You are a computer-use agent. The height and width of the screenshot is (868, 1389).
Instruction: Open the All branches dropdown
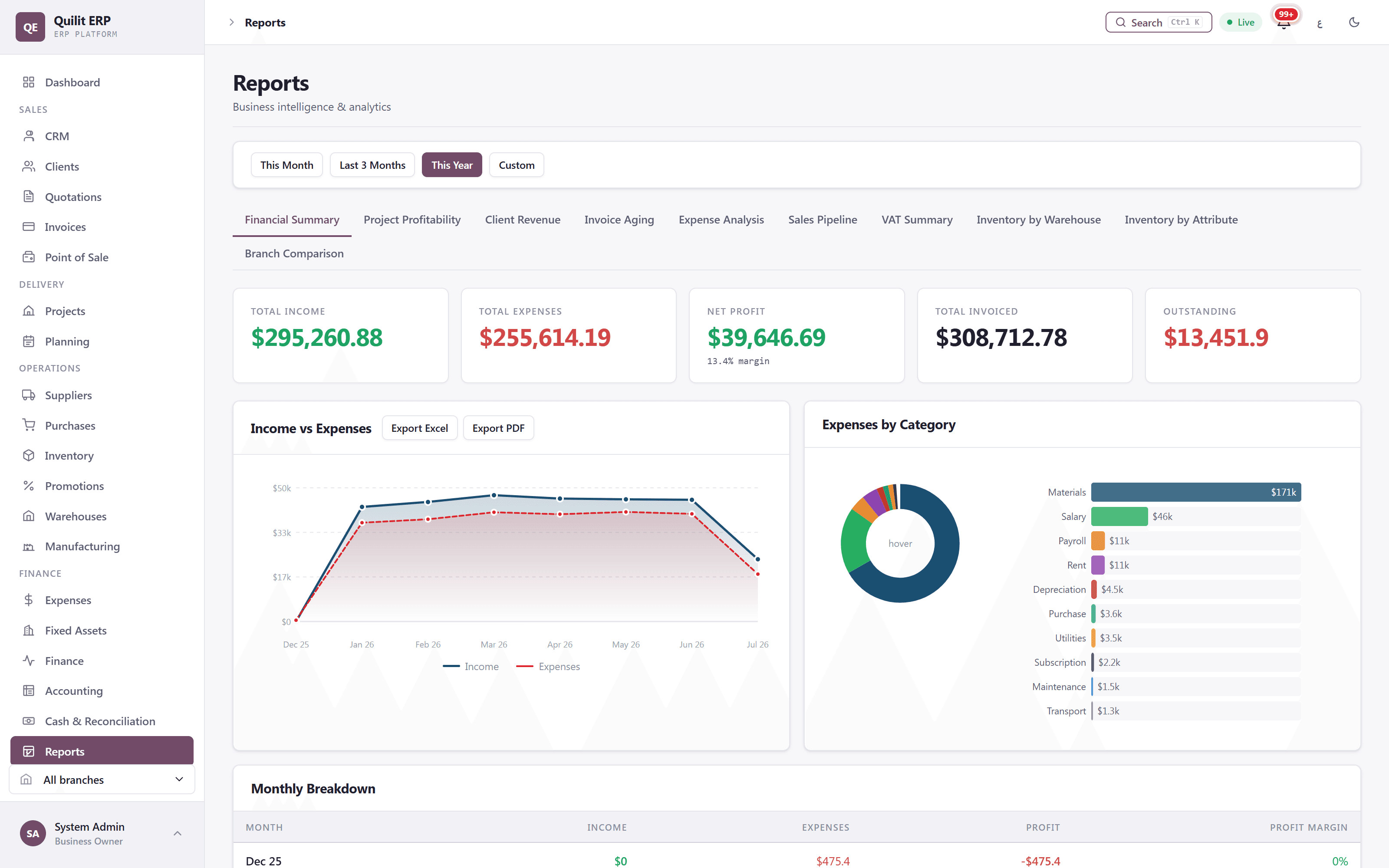[102, 779]
